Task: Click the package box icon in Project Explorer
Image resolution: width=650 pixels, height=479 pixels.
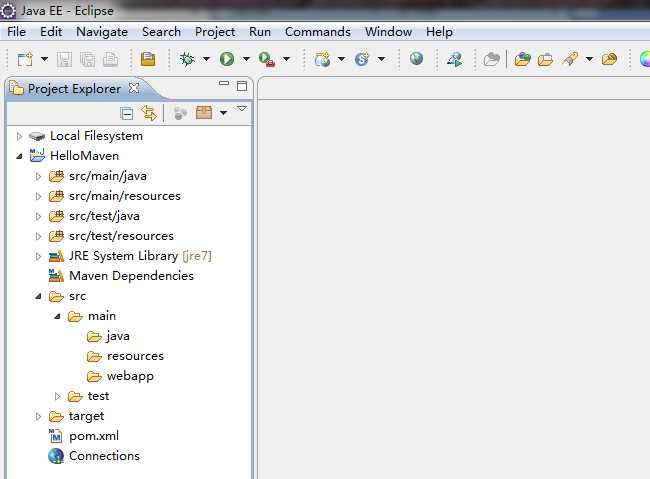Action: pyautogui.click(x=204, y=112)
